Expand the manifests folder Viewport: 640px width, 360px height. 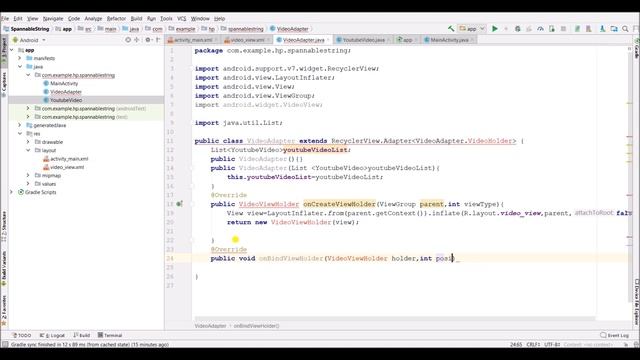coord(20,58)
